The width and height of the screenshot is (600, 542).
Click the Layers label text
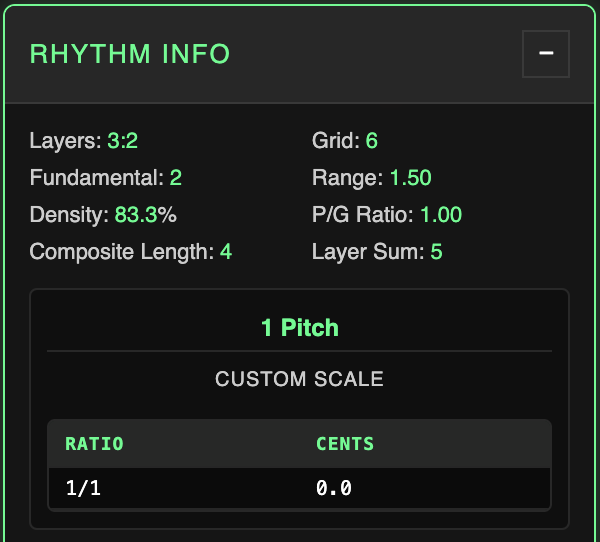point(66,141)
